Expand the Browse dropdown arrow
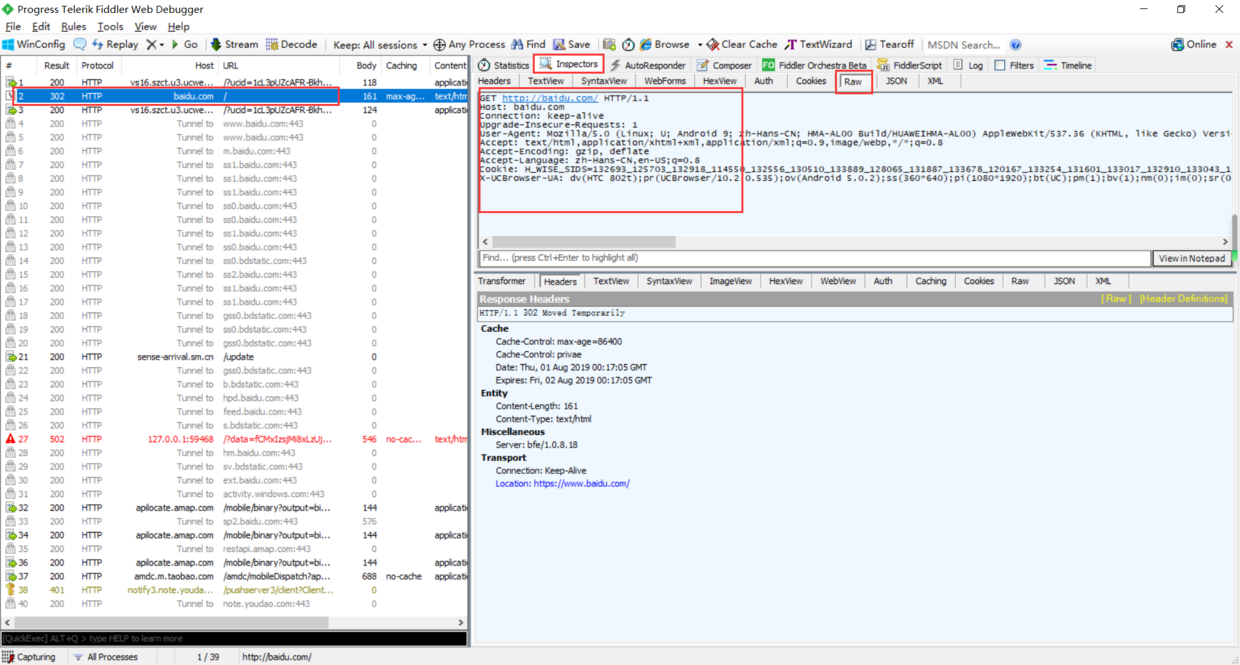1240x665 pixels. tap(699, 45)
